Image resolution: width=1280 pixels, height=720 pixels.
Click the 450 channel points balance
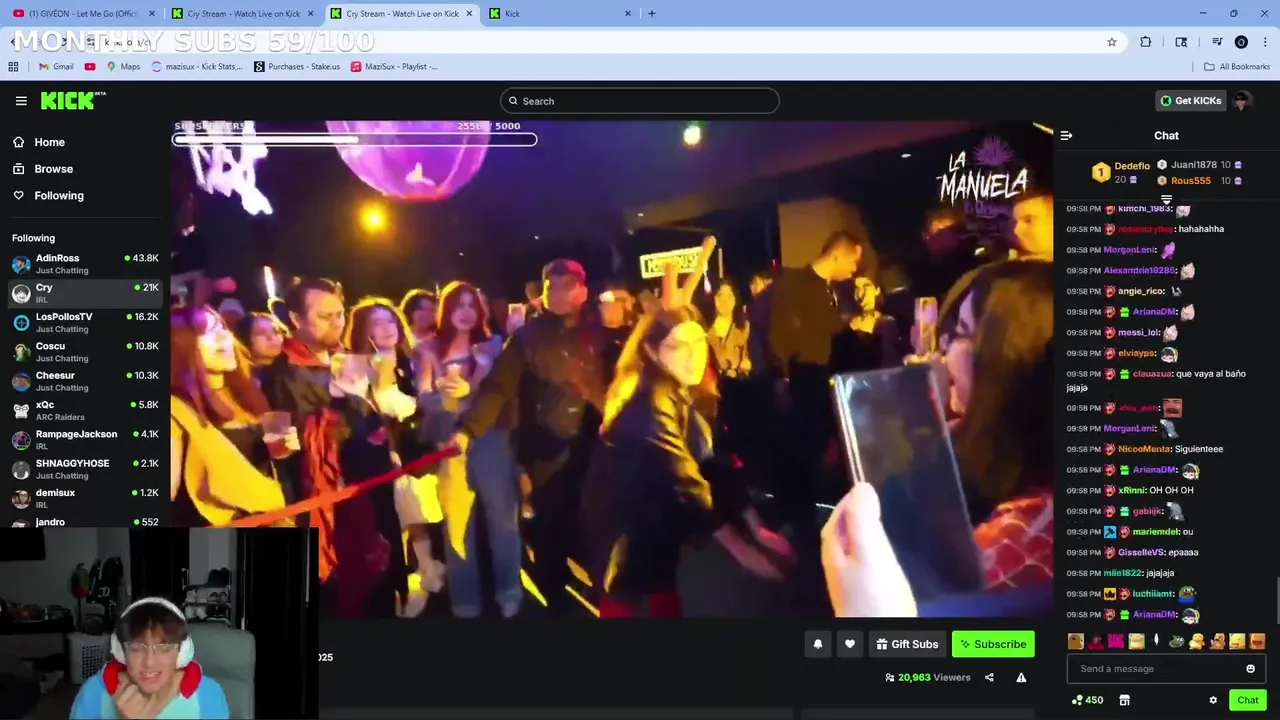(x=1087, y=700)
